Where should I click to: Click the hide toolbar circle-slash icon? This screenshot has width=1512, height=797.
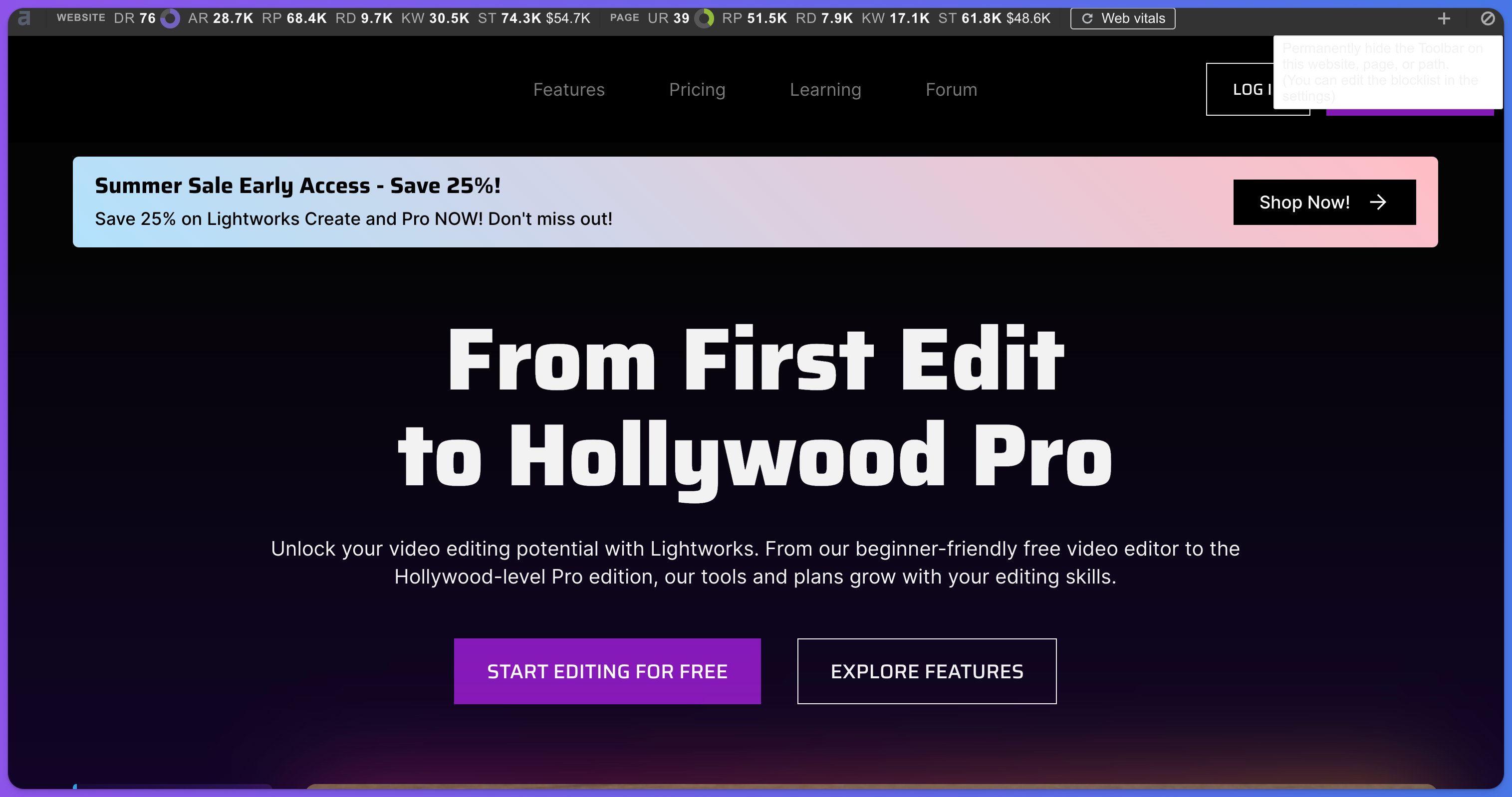point(1488,18)
